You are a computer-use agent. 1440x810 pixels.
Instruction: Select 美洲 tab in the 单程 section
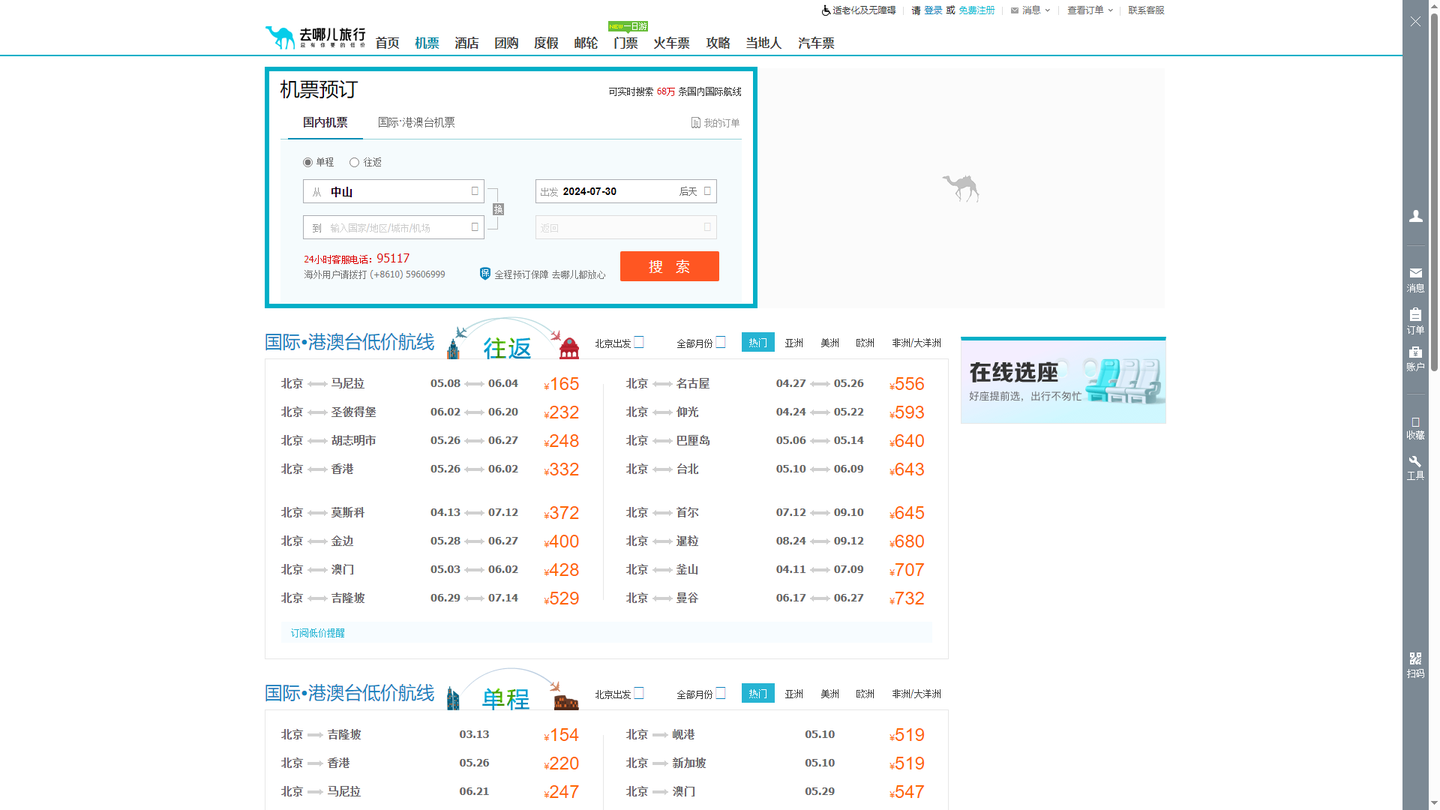tap(830, 694)
